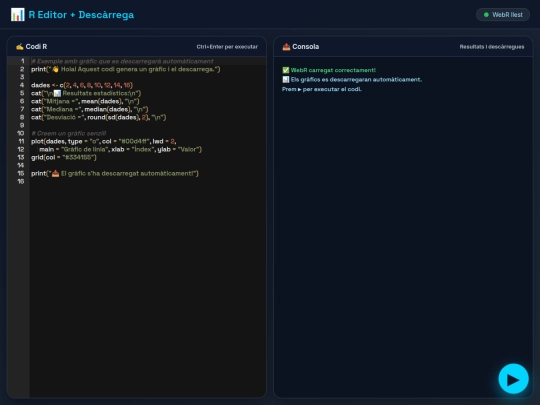
Task: Click the chart emoji on code line 5
Action: pos(57,93)
